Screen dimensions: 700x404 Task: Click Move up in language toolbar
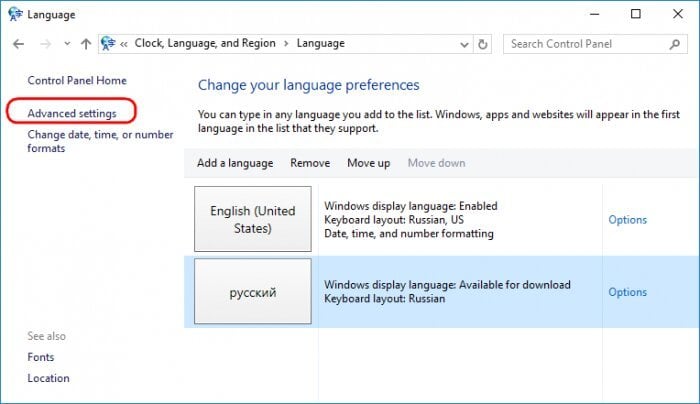point(369,163)
